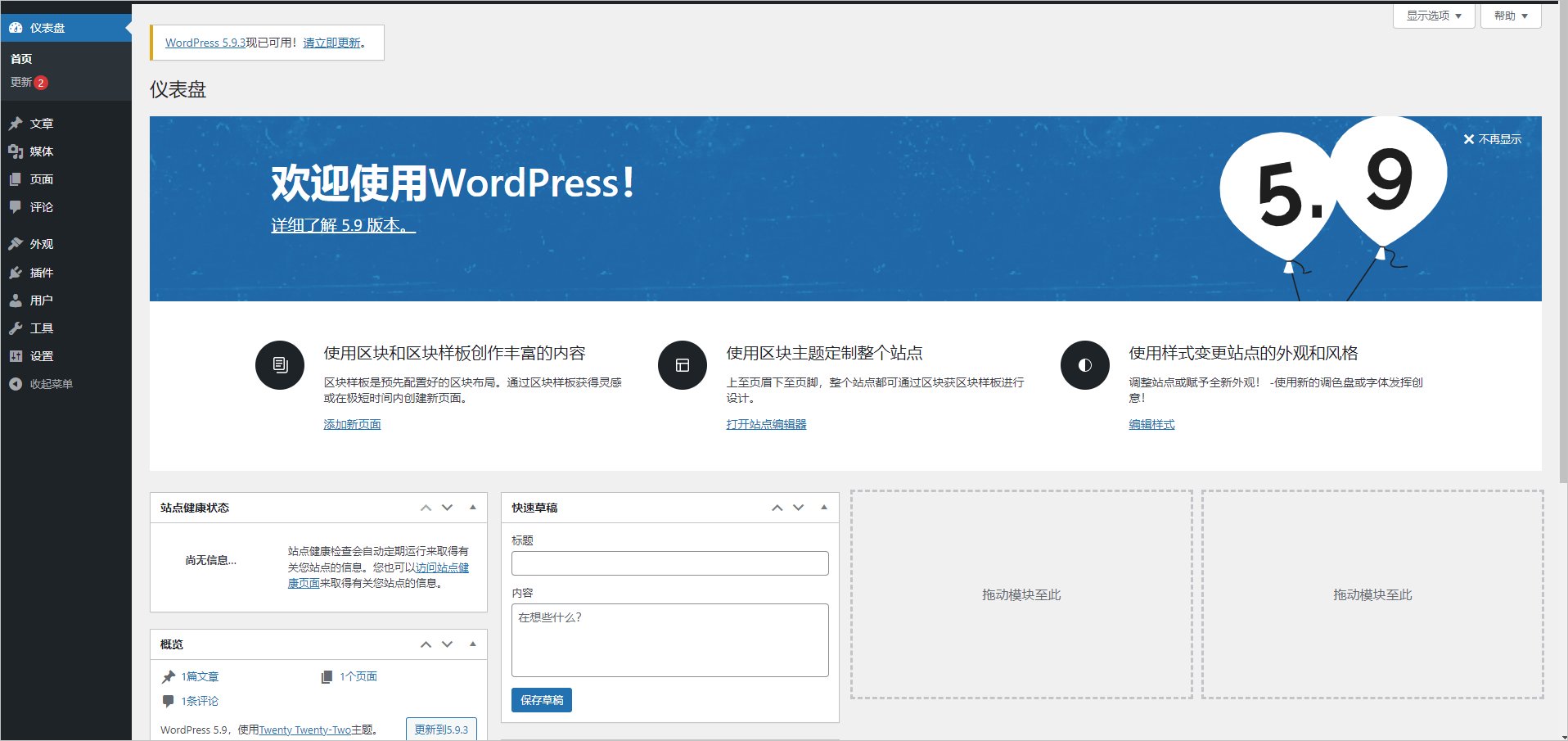Move 站点健康状态 panel up
The height and width of the screenshot is (741, 1568).
tap(426, 508)
